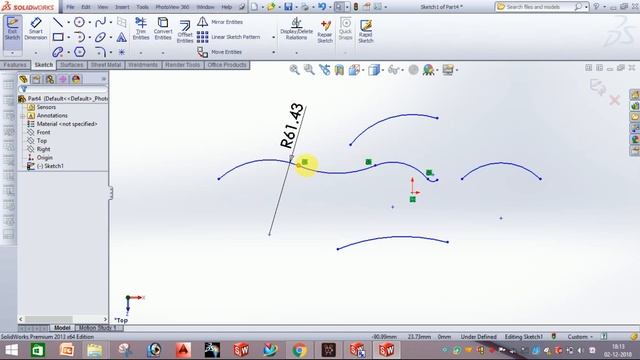The width and height of the screenshot is (640, 360).
Task: Select Offset Entities tool
Action: pyautogui.click(x=185, y=32)
